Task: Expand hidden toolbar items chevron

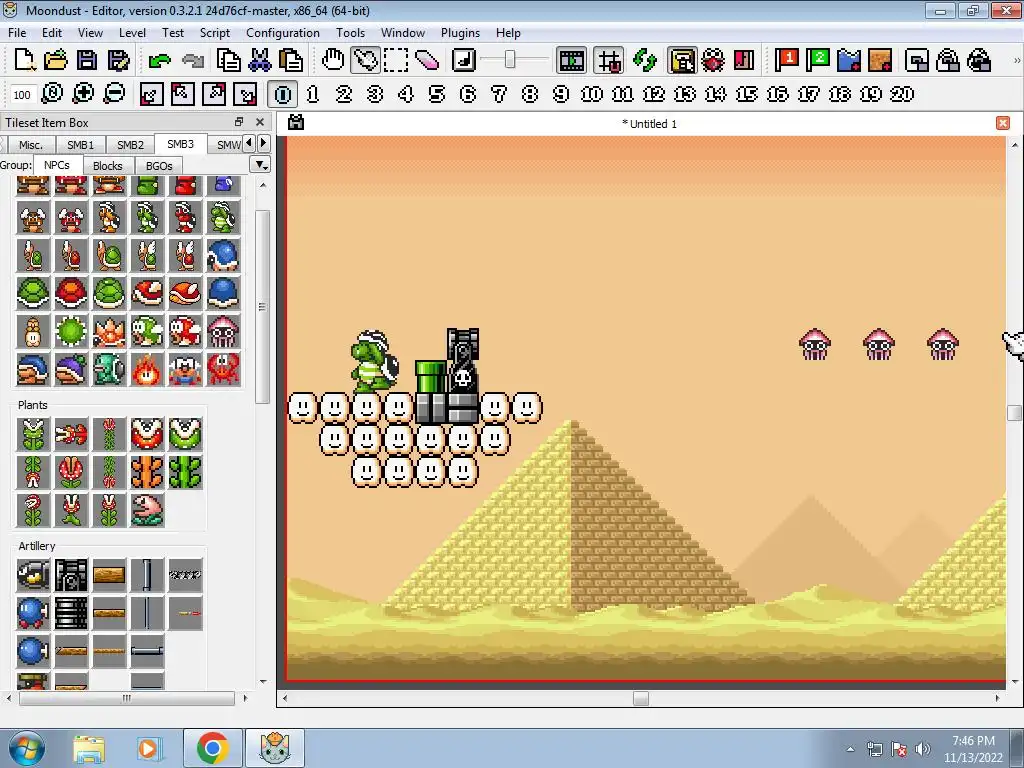Action: click(1016, 61)
